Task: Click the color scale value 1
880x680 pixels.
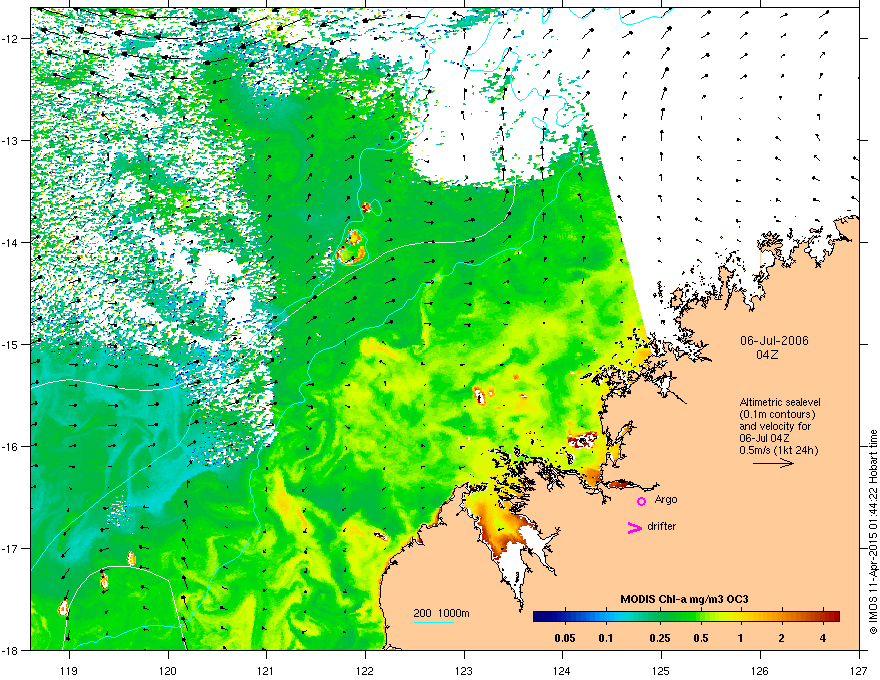Action: [x=741, y=638]
